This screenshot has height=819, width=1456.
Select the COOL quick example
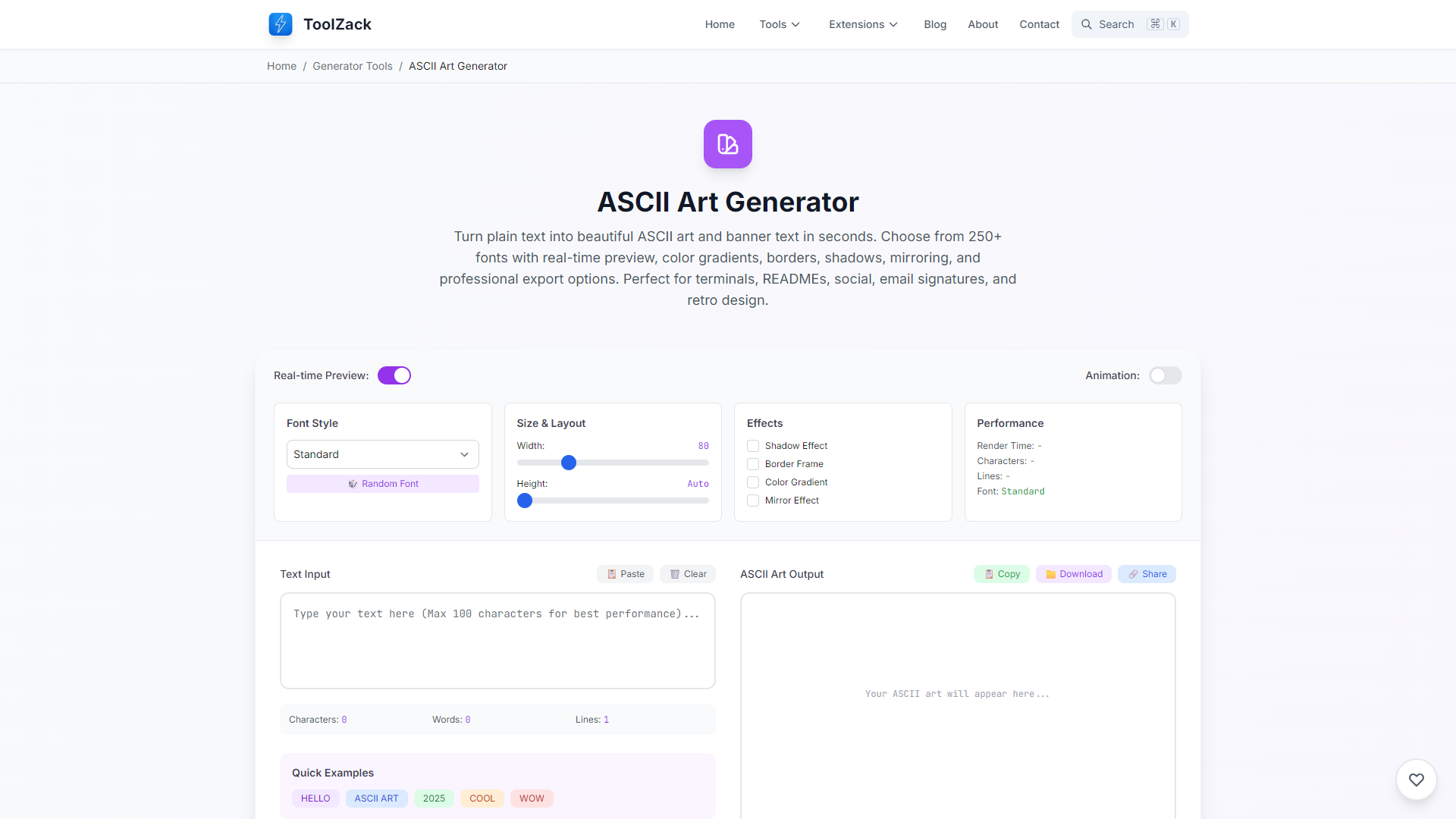click(x=482, y=799)
